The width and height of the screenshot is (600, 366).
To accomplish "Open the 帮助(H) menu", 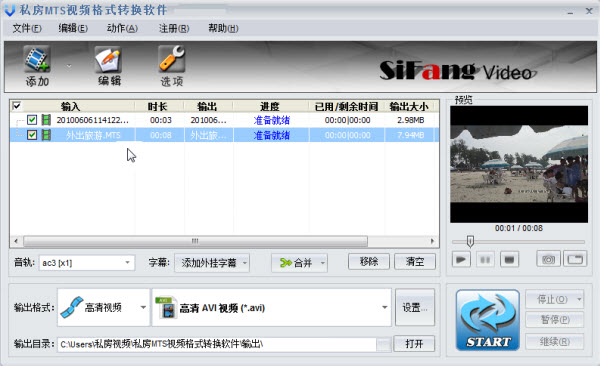I will click(x=223, y=28).
